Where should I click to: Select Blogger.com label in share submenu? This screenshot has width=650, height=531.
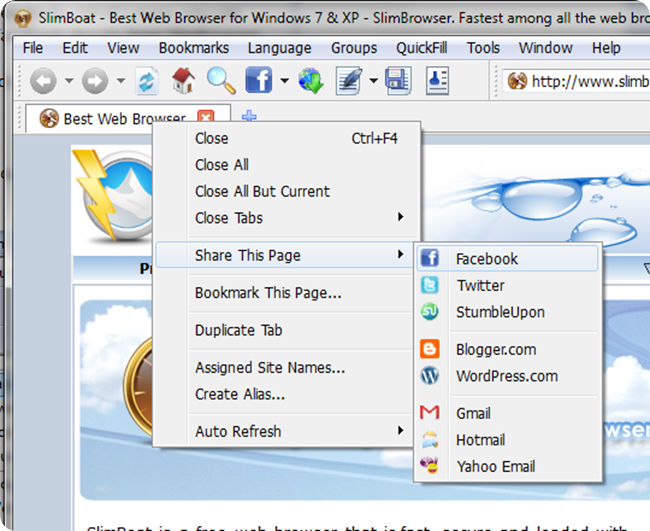tap(496, 349)
